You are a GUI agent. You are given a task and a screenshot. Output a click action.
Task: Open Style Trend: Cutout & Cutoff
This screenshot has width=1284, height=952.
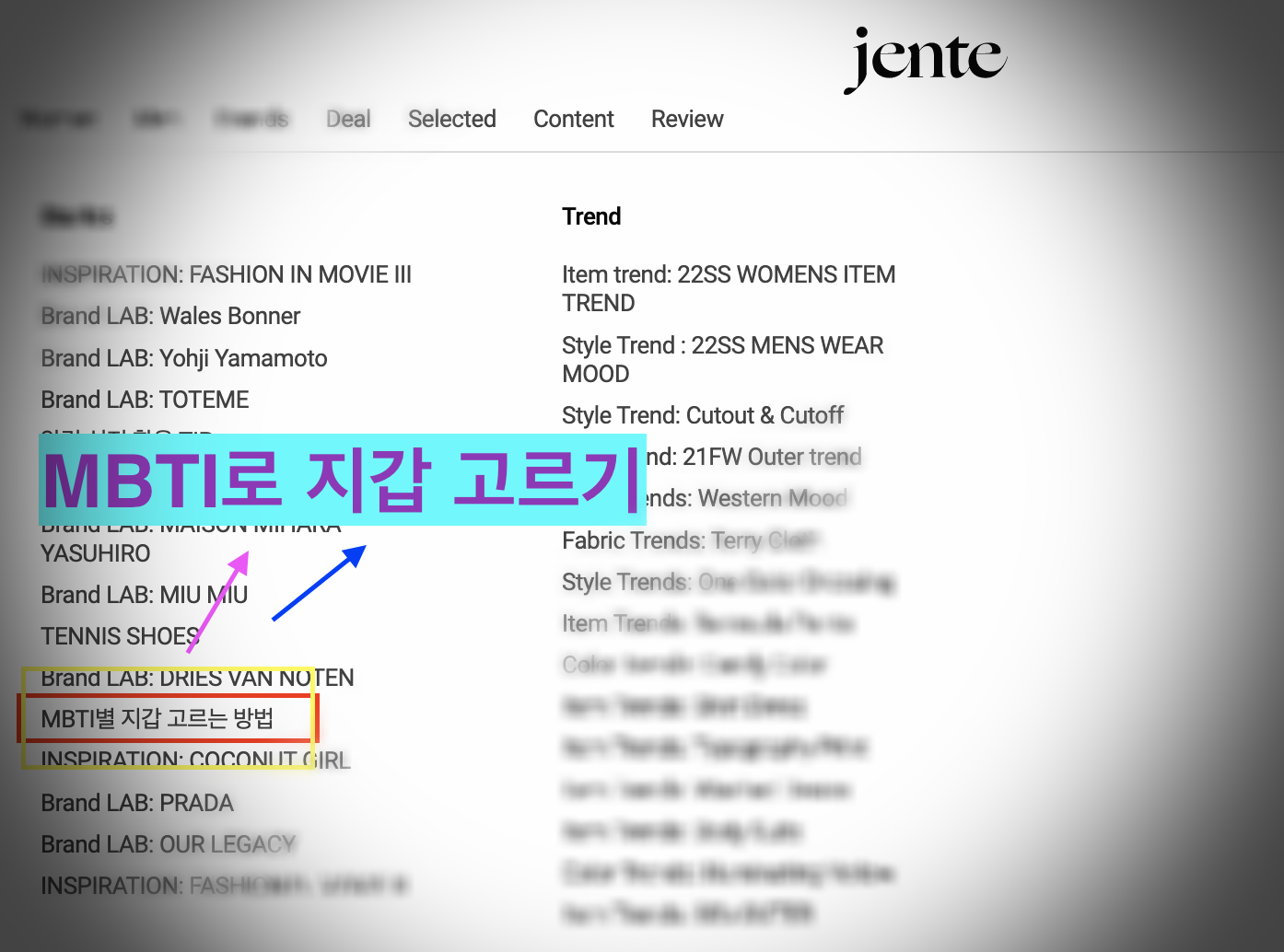point(703,415)
